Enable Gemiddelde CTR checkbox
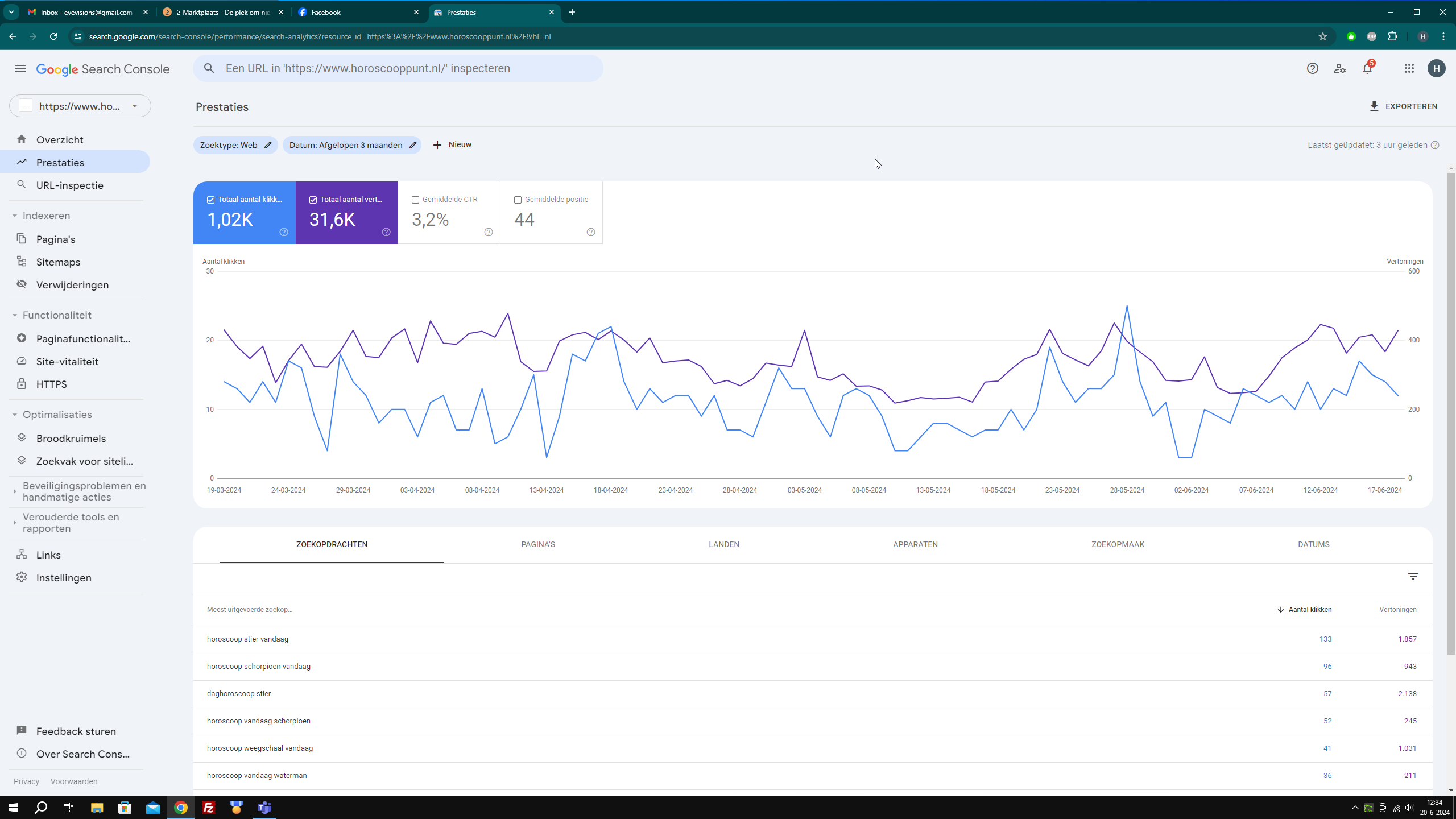Screen dimensions: 1456x819 click(415, 200)
